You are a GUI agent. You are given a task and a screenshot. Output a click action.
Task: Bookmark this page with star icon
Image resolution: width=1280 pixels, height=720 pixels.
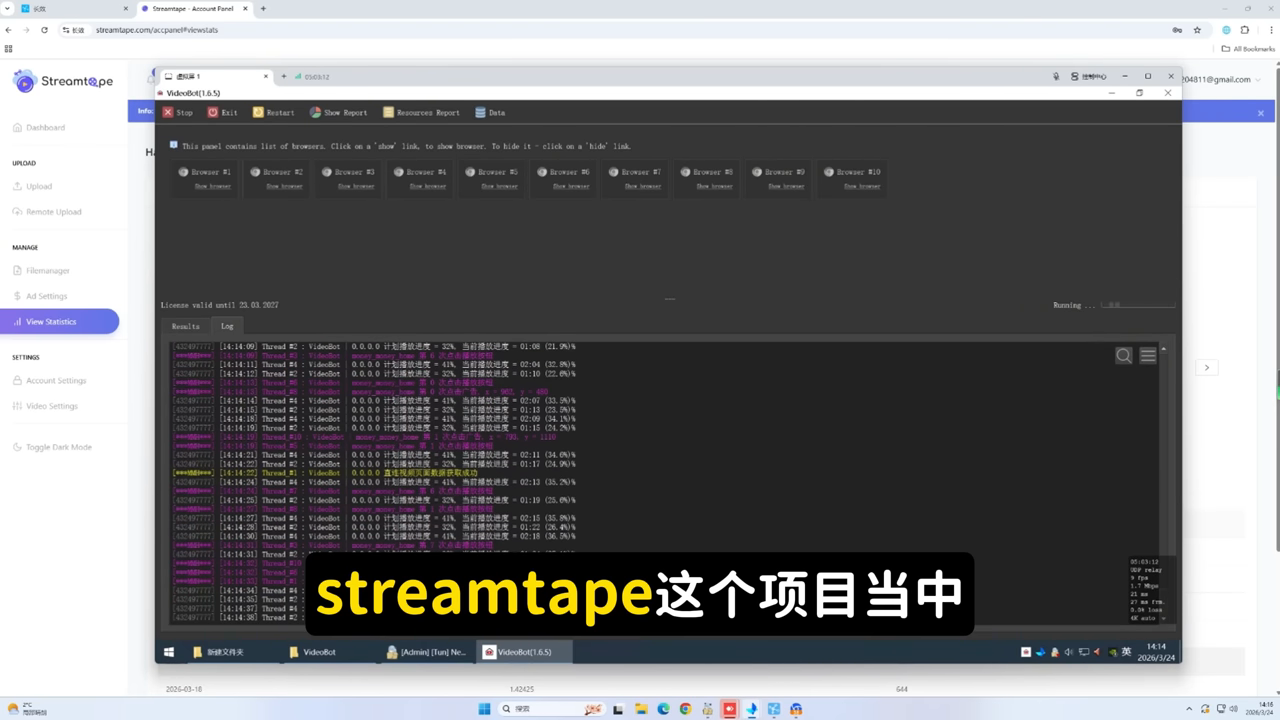[x=1197, y=30]
